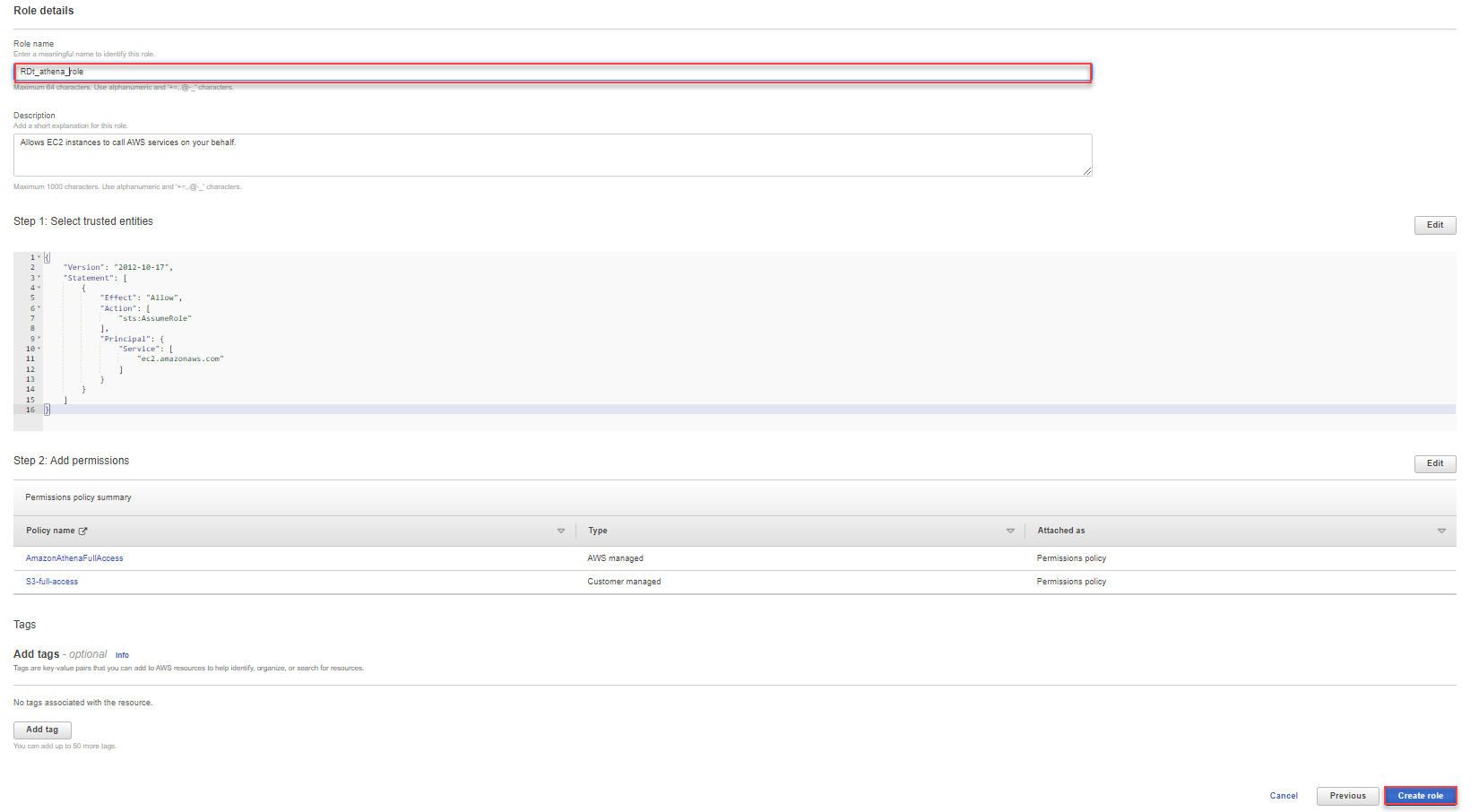Click the Create role button
The height and width of the screenshot is (812, 1479).
point(1420,796)
